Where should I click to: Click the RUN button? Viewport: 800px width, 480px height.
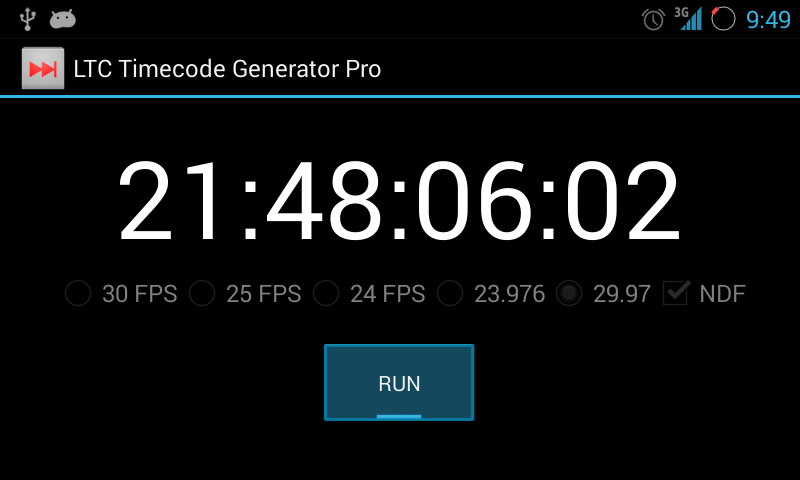399,383
